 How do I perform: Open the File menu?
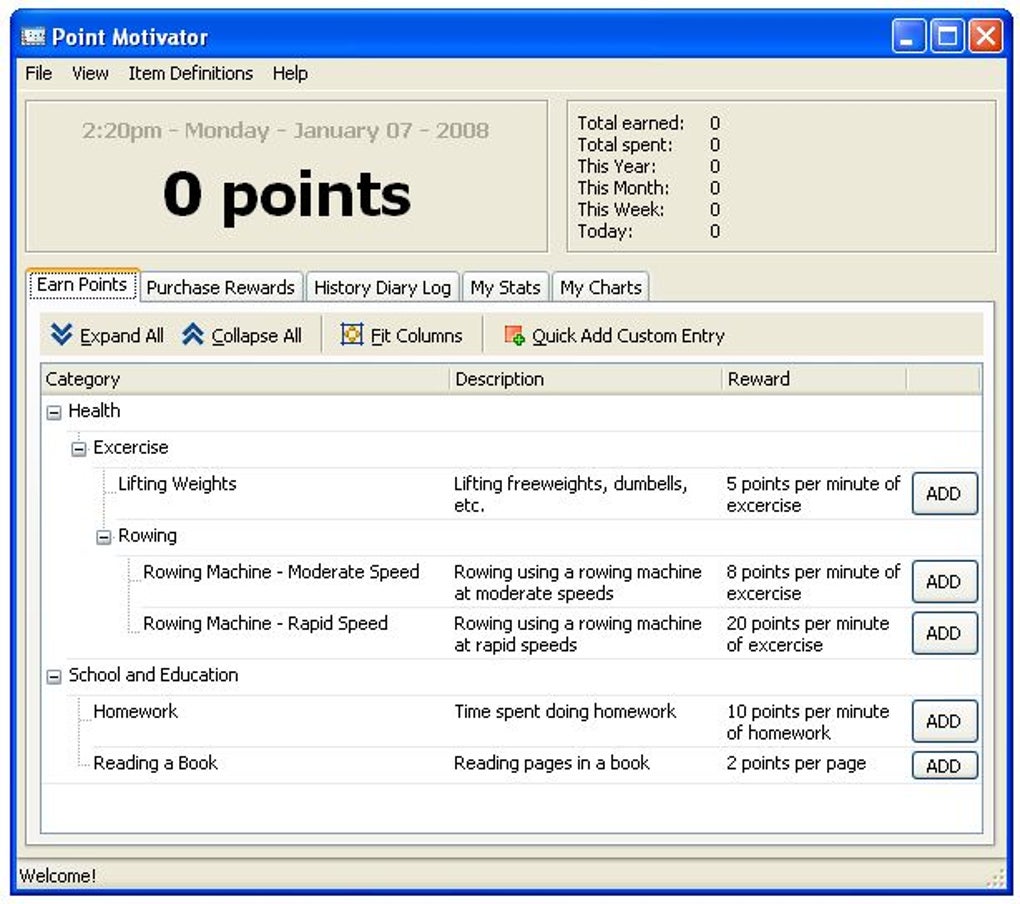click(37, 73)
